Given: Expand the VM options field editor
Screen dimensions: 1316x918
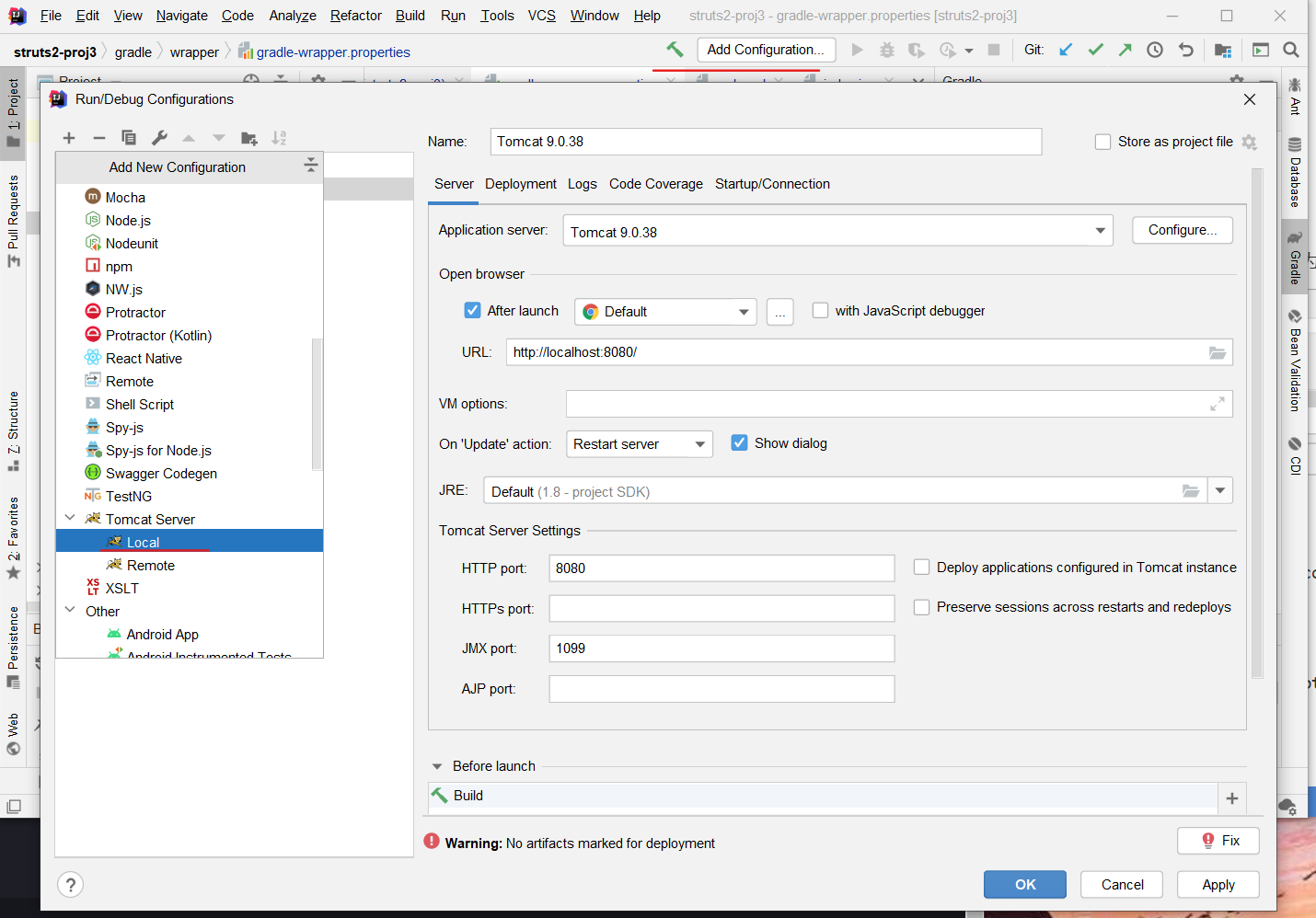Looking at the screenshot, I should click(x=1217, y=404).
